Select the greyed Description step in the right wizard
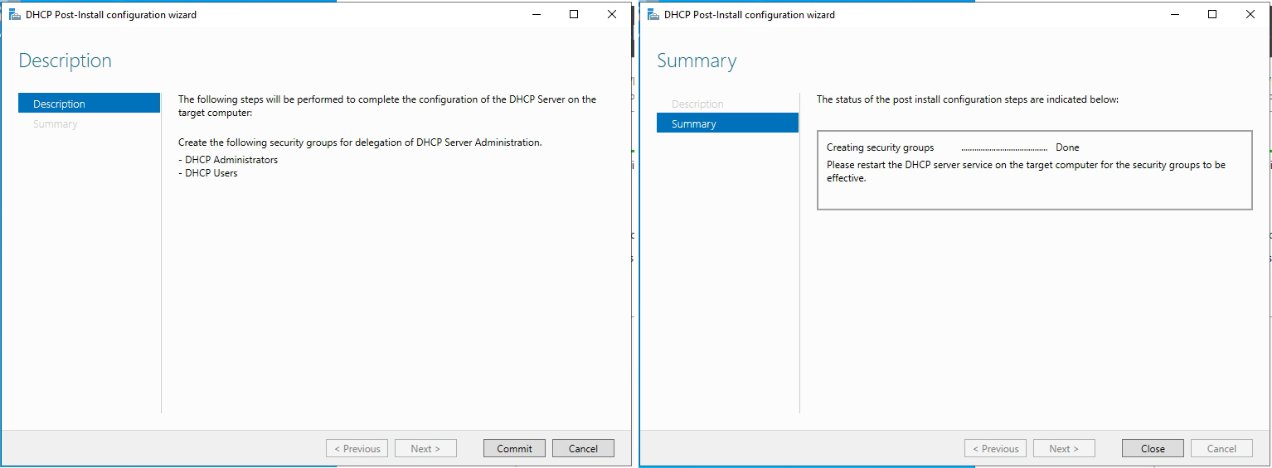1272x468 pixels. [x=698, y=104]
